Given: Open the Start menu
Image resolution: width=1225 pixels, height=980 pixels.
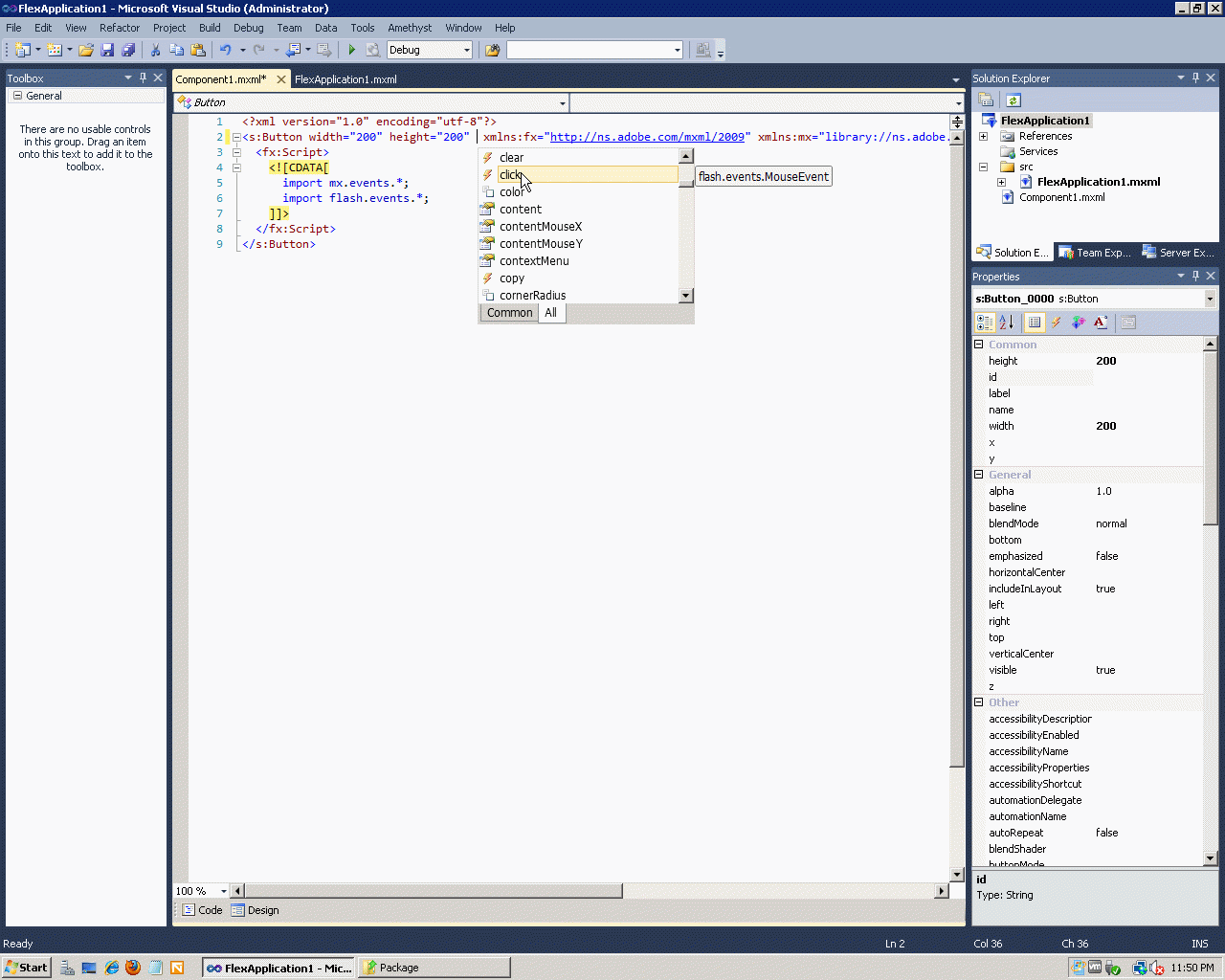Looking at the screenshot, I should pos(26,968).
